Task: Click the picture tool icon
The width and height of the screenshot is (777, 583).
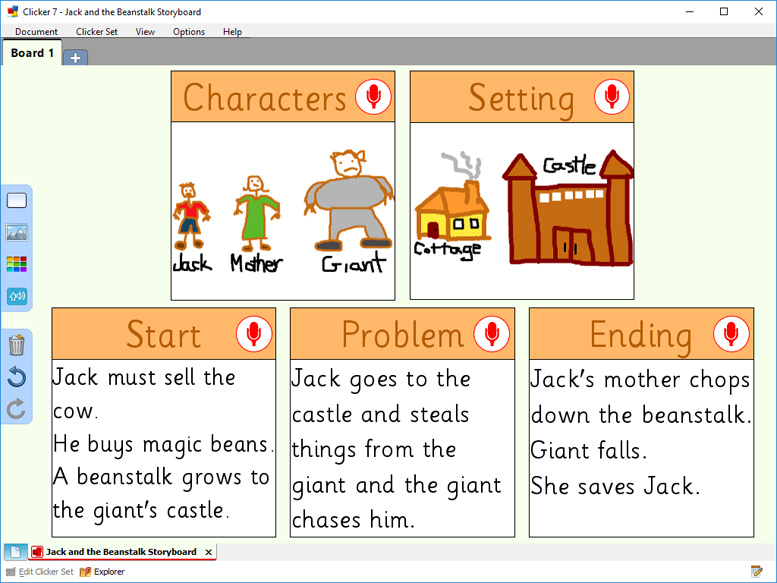Action: [x=17, y=233]
